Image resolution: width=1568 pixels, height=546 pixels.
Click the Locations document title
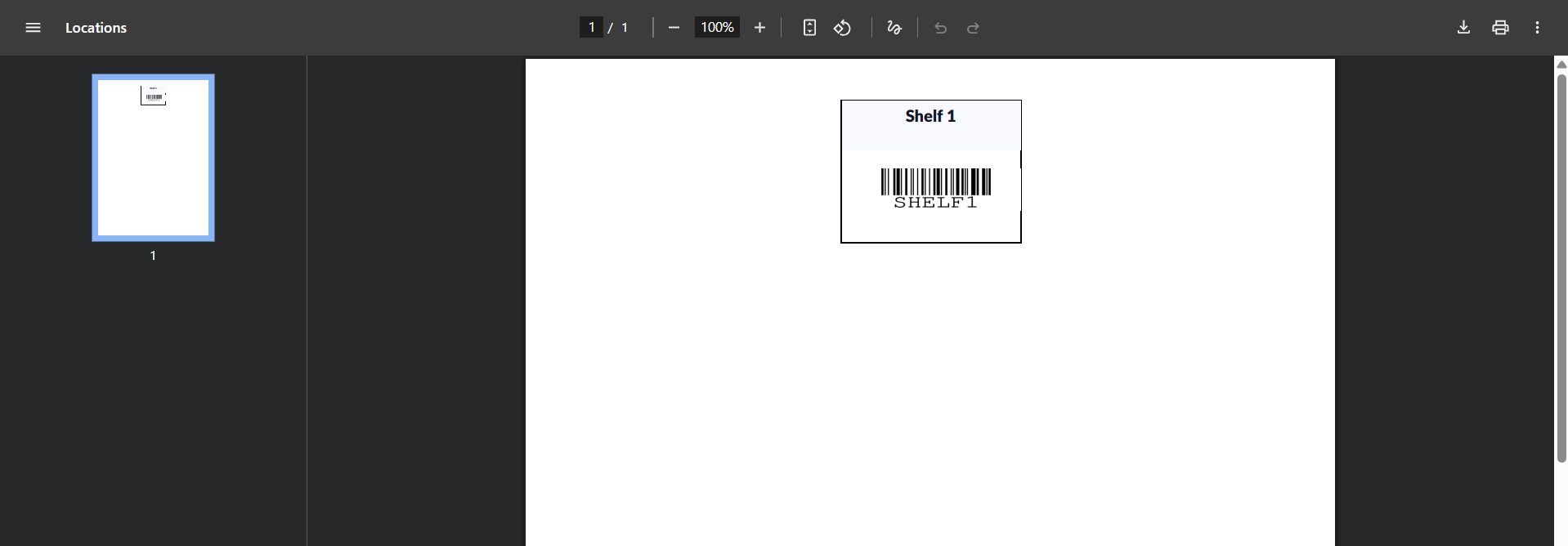[96, 28]
